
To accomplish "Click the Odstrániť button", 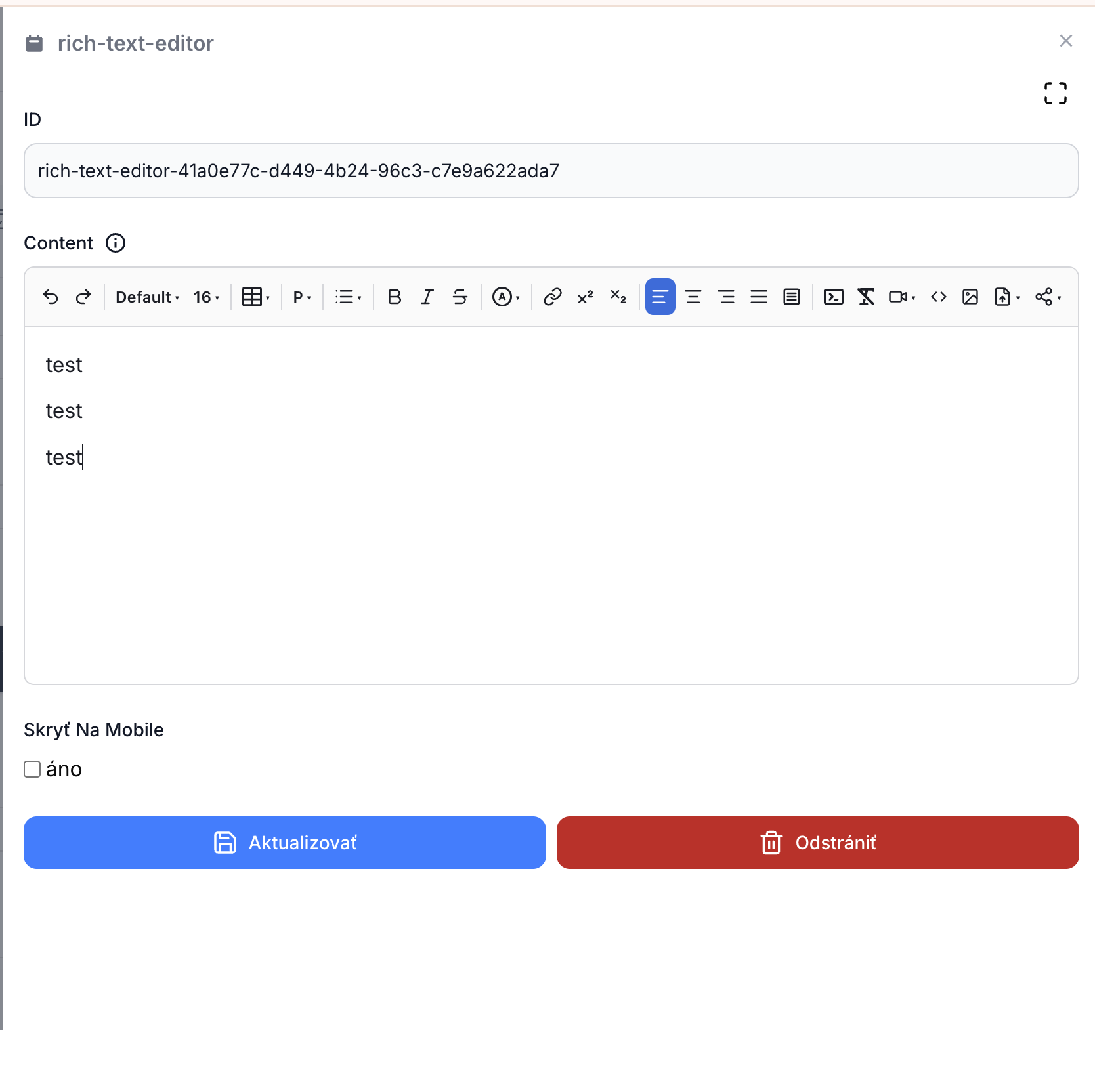I will coord(818,843).
